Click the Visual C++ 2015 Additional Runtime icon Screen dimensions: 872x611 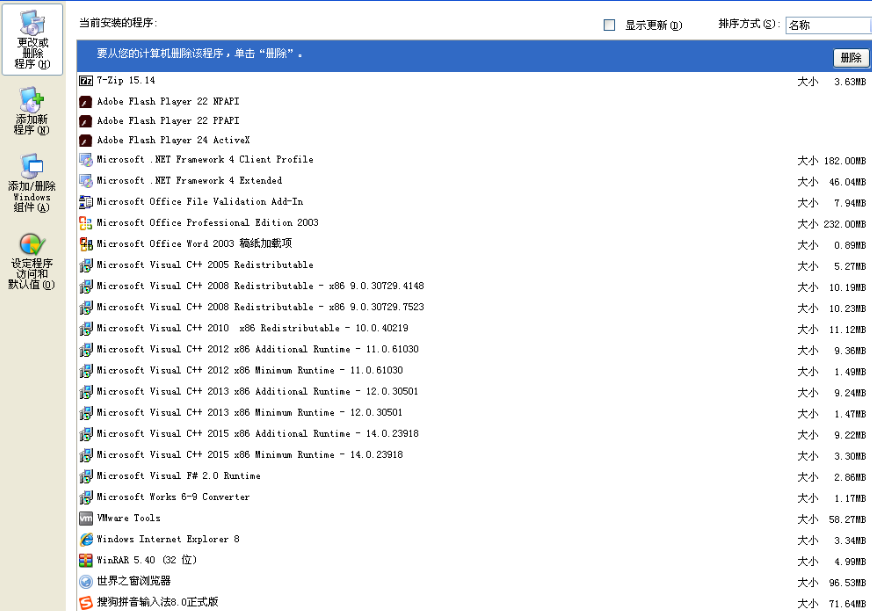[x=86, y=435]
